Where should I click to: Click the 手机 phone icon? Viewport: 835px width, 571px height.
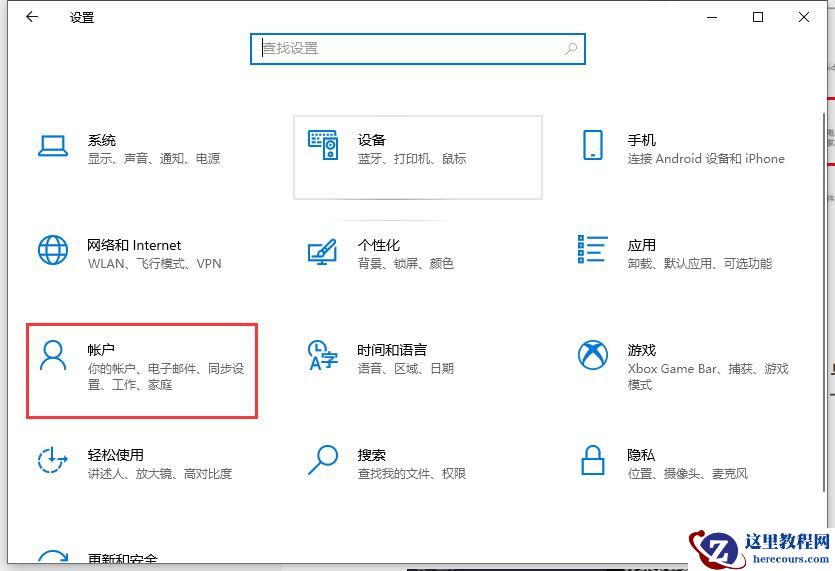[593, 145]
